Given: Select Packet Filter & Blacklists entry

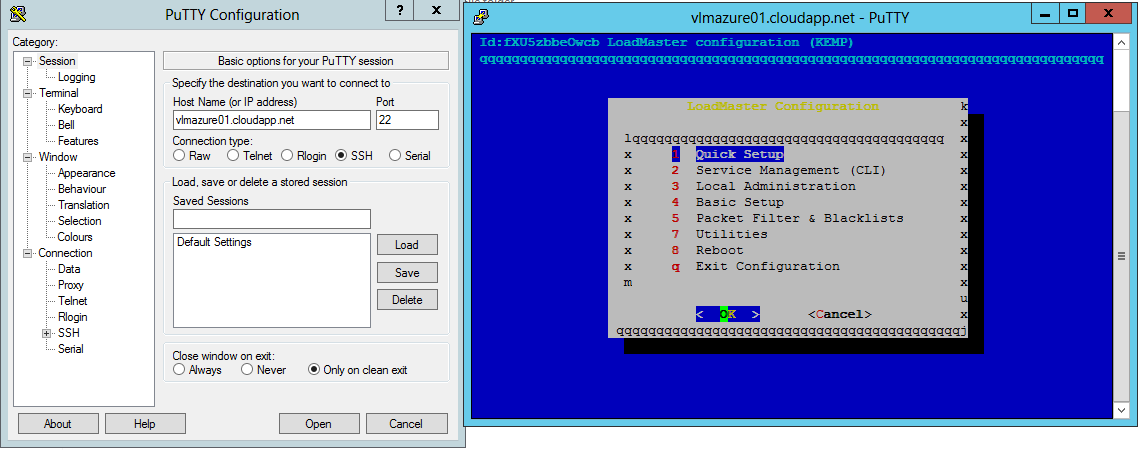Looking at the screenshot, I should click(800, 218).
